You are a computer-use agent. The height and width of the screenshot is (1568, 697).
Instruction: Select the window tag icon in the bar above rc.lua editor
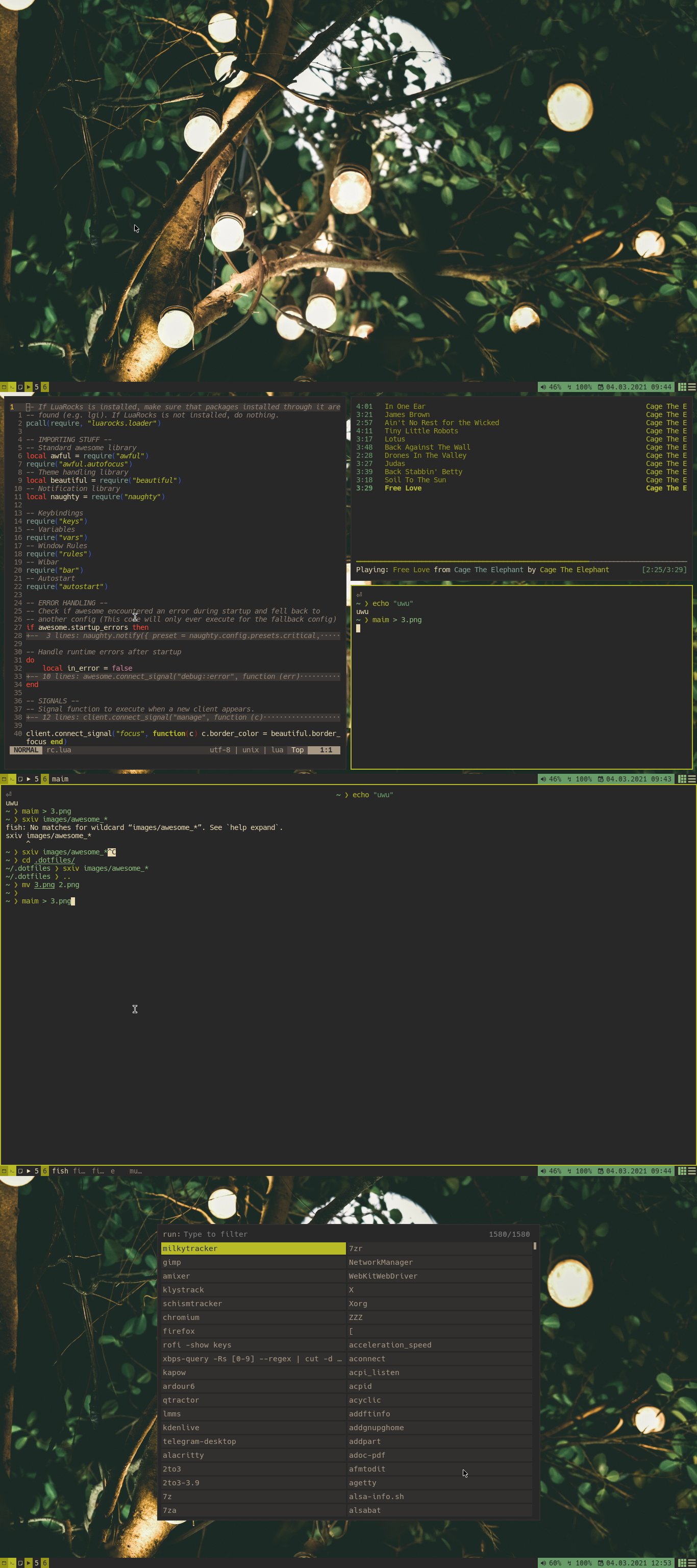(x=4, y=387)
